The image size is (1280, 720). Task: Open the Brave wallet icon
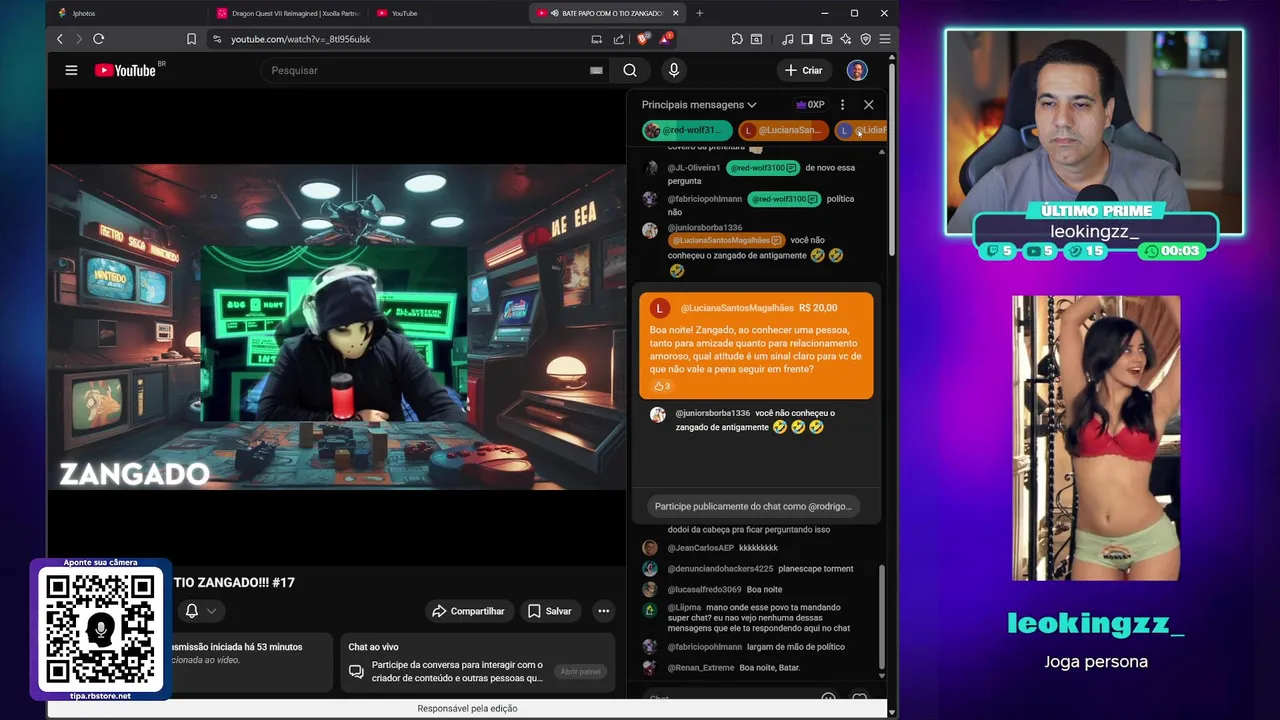pyautogui.click(x=826, y=39)
